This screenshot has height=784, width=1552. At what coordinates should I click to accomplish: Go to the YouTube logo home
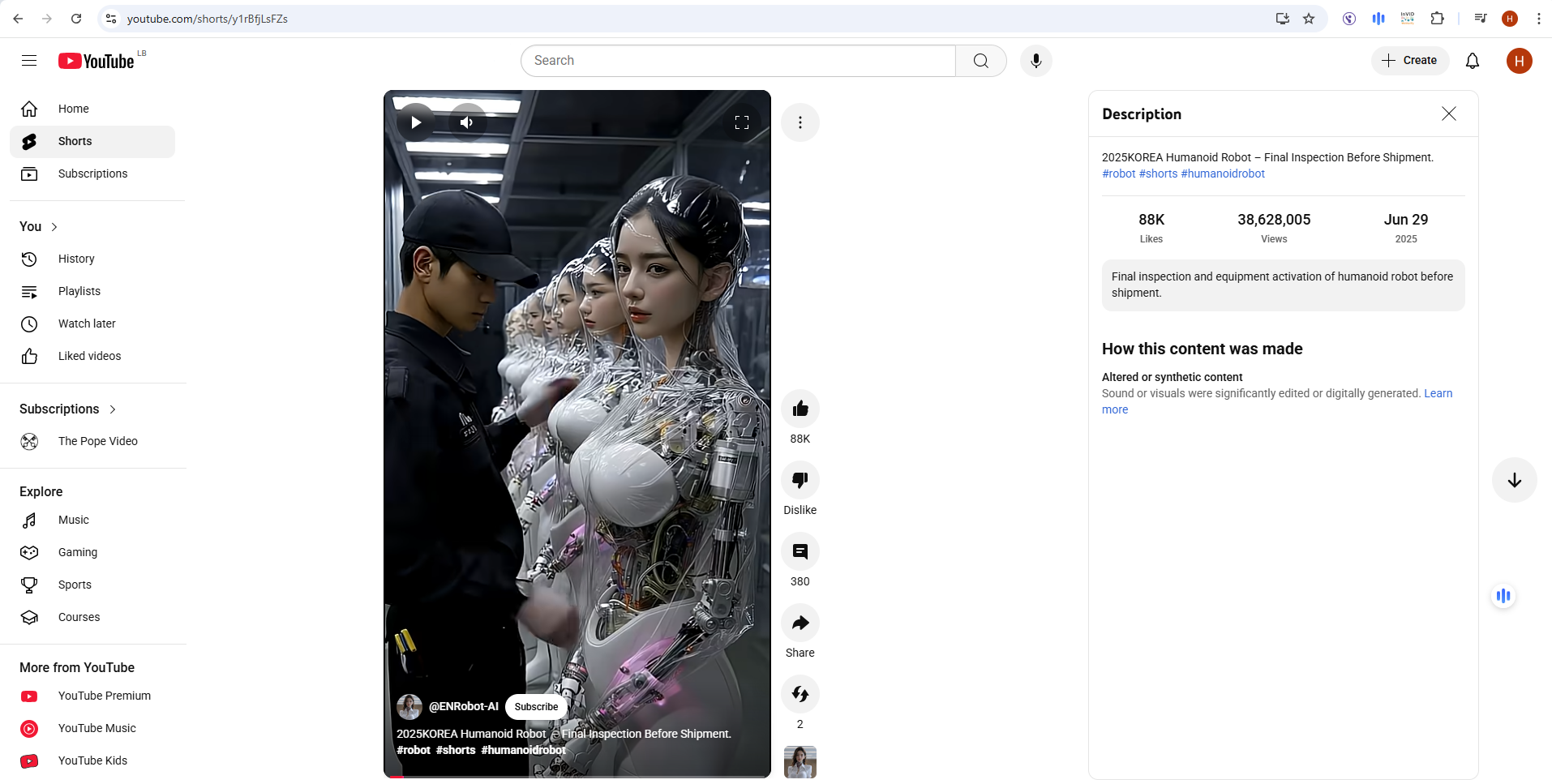click(96, 61)
